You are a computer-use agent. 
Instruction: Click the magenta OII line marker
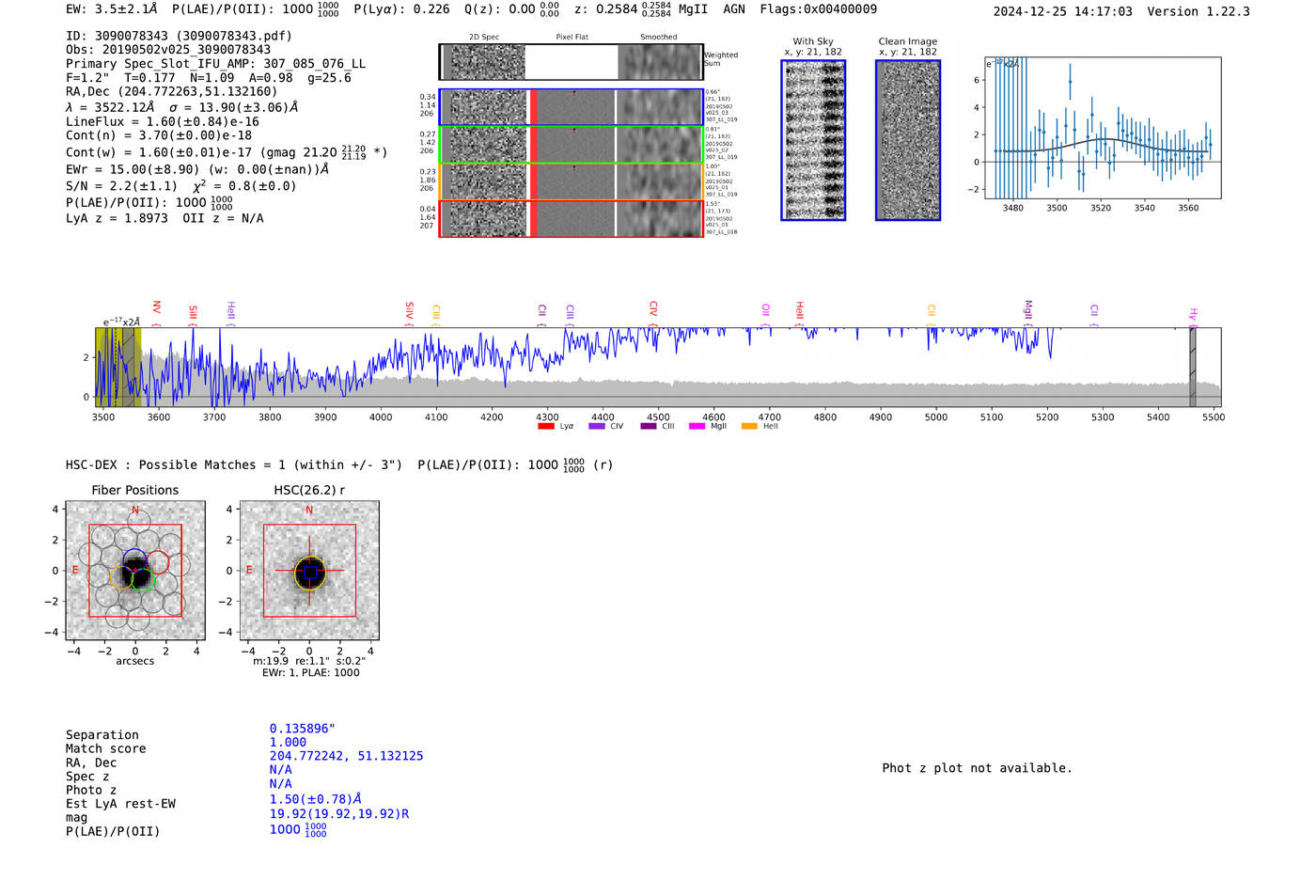(766, 313)
